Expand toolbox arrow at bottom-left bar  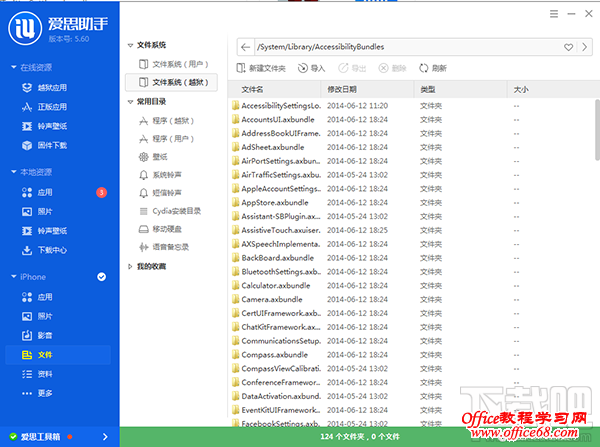[x=105, y=437]
